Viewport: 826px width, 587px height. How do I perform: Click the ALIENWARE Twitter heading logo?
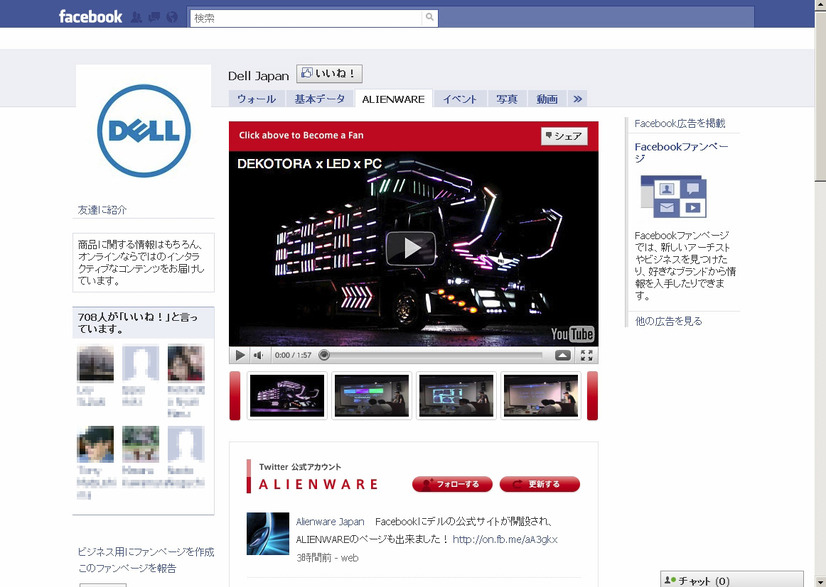[318, 484]
